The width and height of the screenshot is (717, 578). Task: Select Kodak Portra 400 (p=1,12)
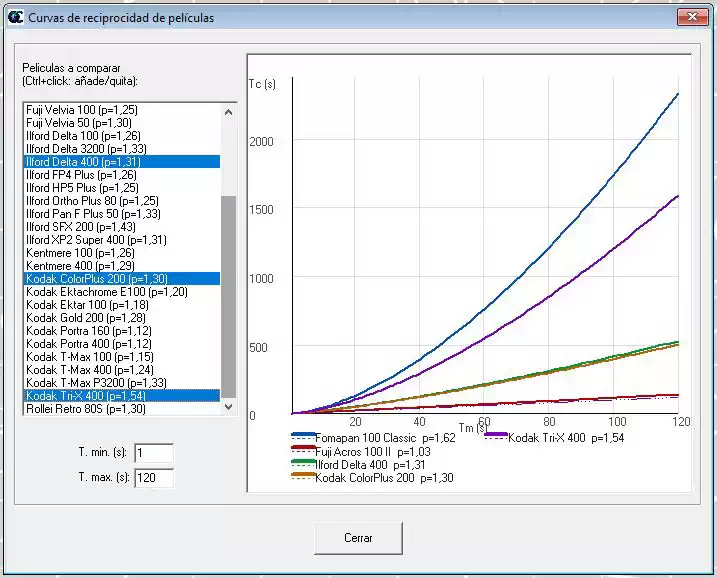(x=122, y=344)
